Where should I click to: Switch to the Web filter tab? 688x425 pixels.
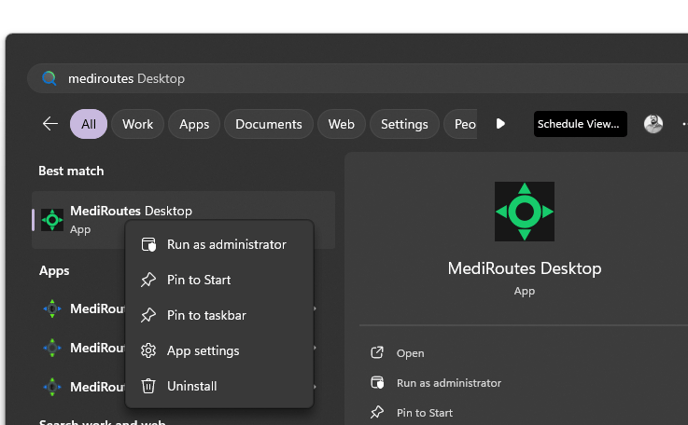pyautogui.click(x=341, y=124)
